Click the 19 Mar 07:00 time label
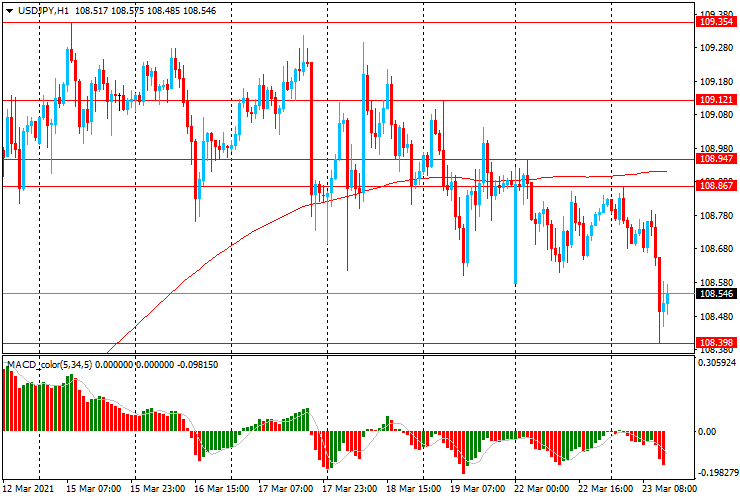Image resolution: width=740 pixels, height=500 pixels. [x=477, y=489]
